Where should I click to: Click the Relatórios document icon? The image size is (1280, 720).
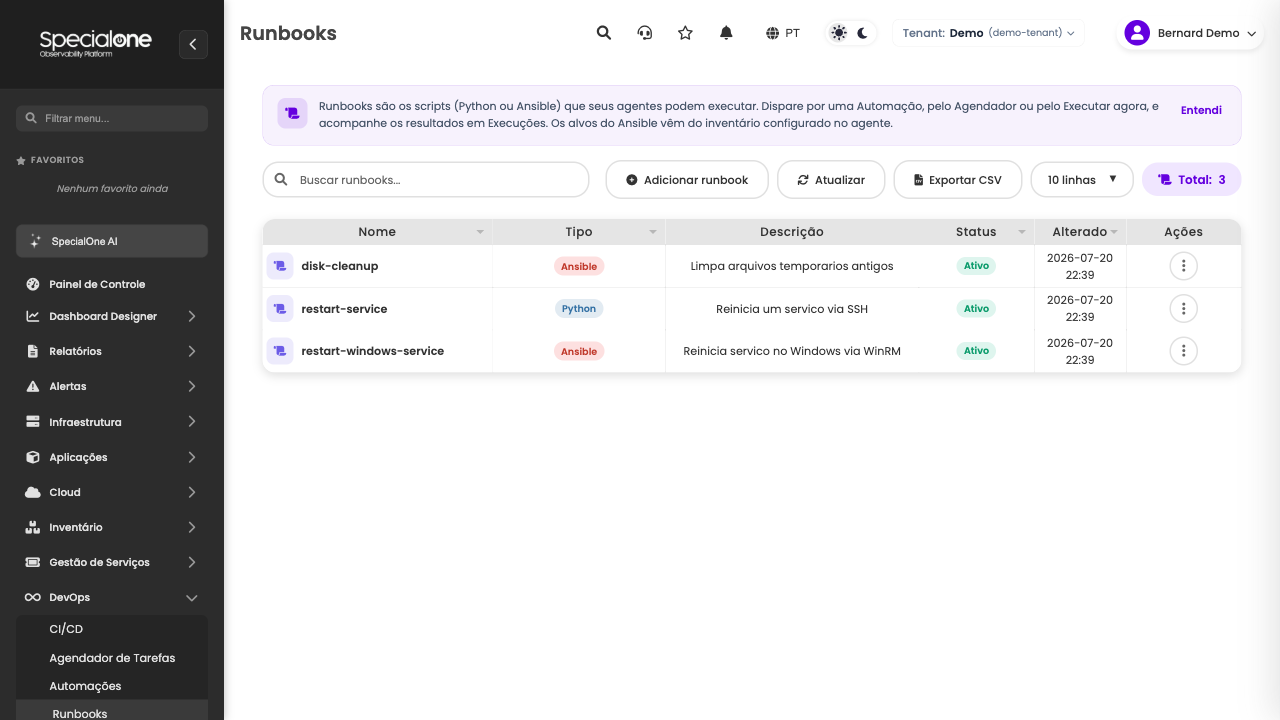pos(32,351)
